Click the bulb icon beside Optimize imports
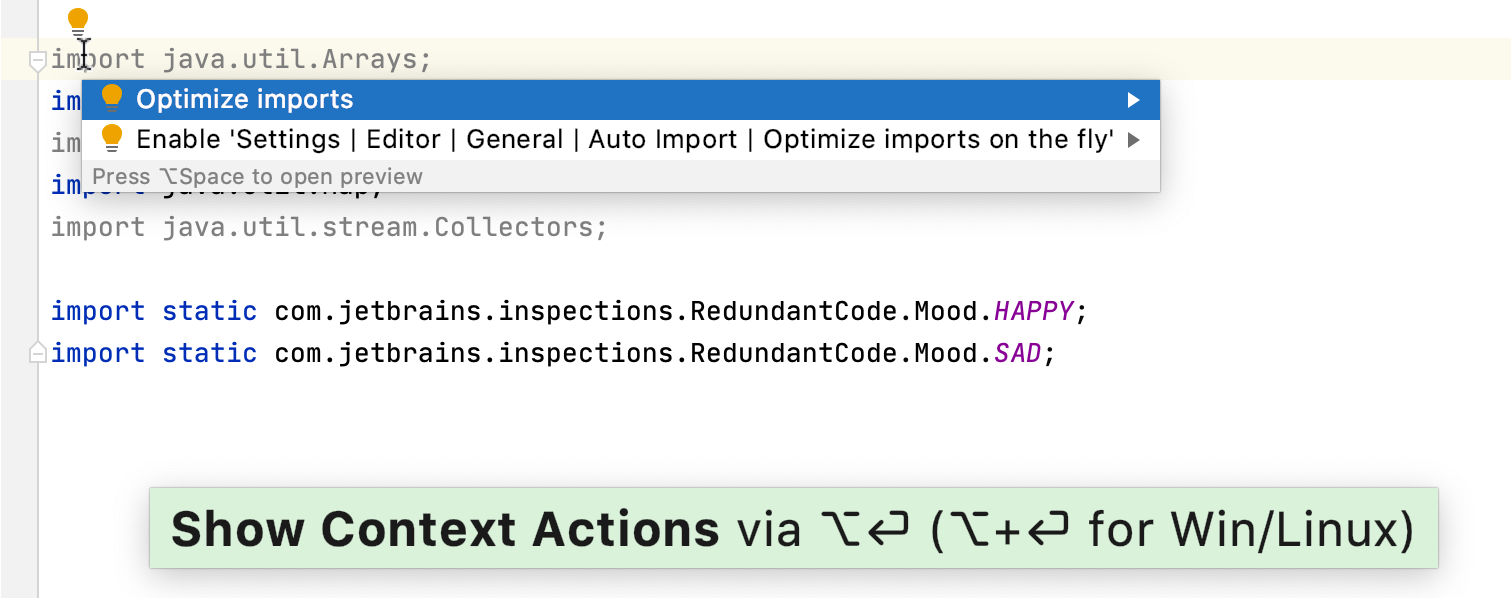1511x598 pixels. 112,98
